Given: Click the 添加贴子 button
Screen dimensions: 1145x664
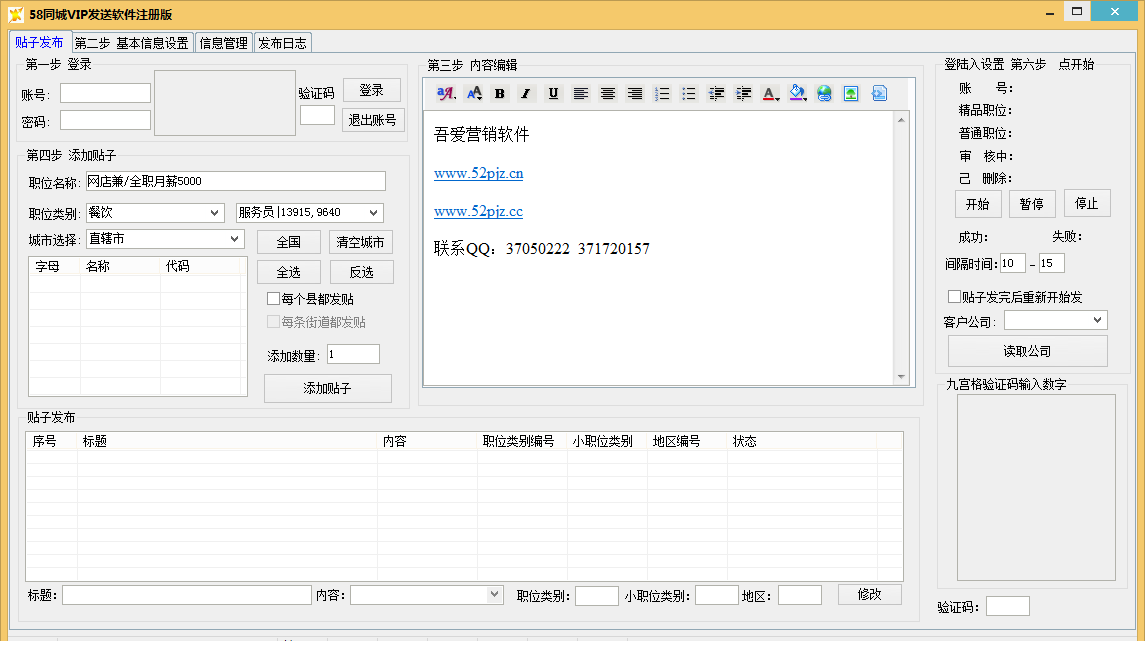Looking at the screenshot, I should point(327,389).
